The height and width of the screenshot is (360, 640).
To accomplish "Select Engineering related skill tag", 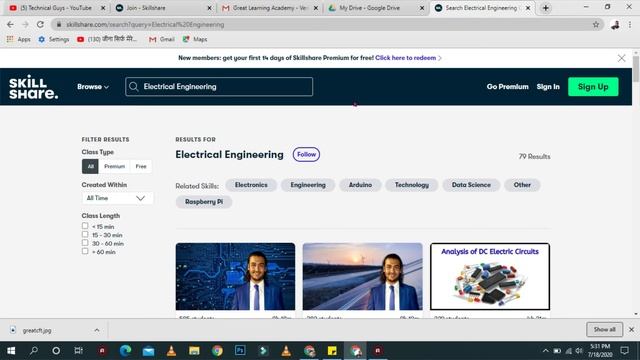I will [x=308, y=185].
